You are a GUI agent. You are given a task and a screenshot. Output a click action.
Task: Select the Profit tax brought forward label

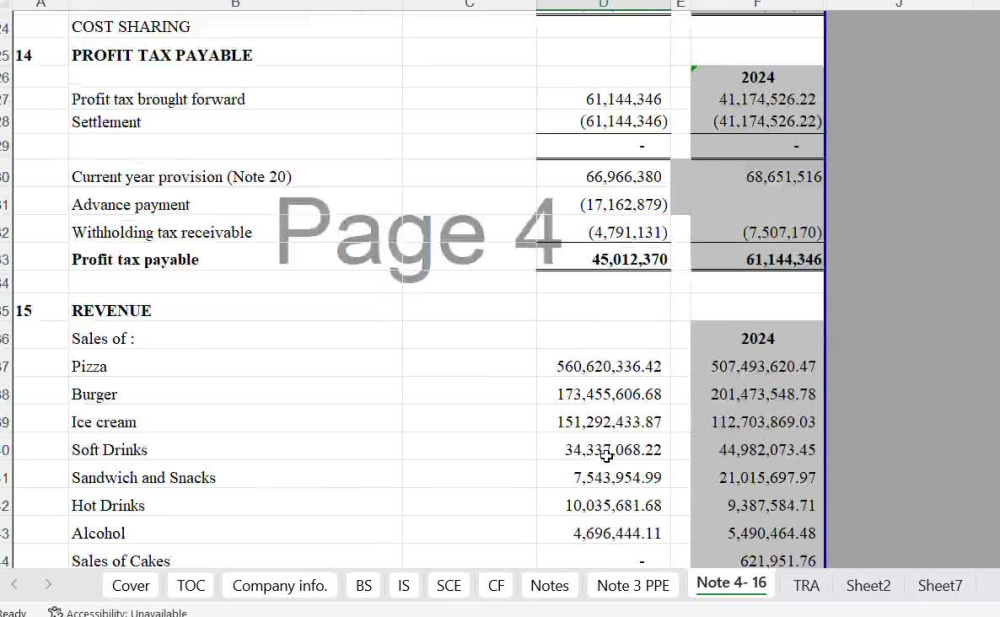click(x=158, y=100)
